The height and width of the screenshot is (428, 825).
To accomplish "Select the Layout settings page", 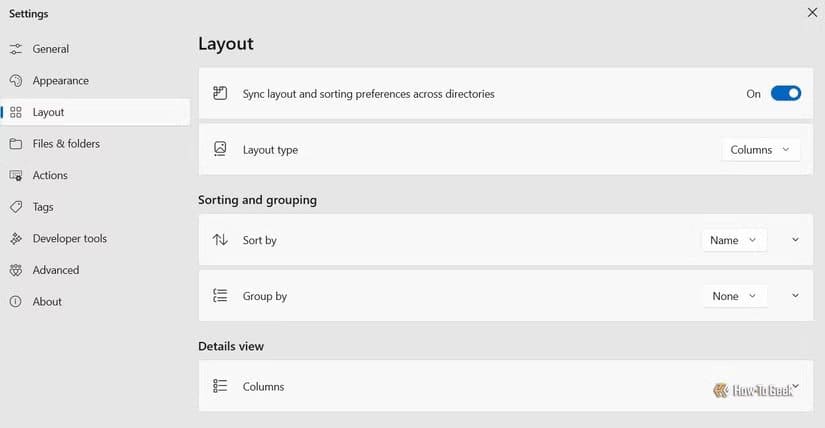I will pos(95,112).
